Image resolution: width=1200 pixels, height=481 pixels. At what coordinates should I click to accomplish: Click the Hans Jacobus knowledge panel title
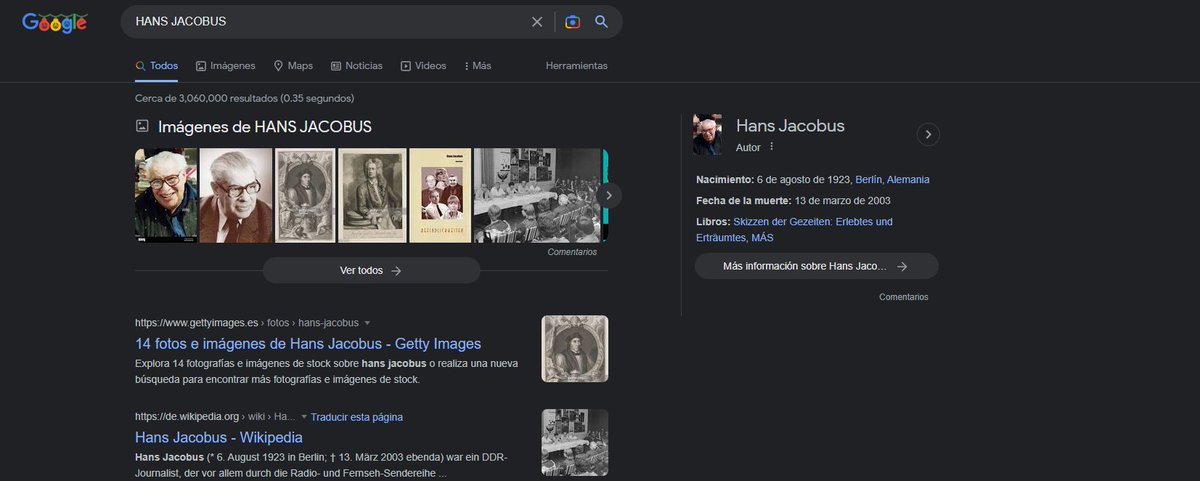point(790,126)
